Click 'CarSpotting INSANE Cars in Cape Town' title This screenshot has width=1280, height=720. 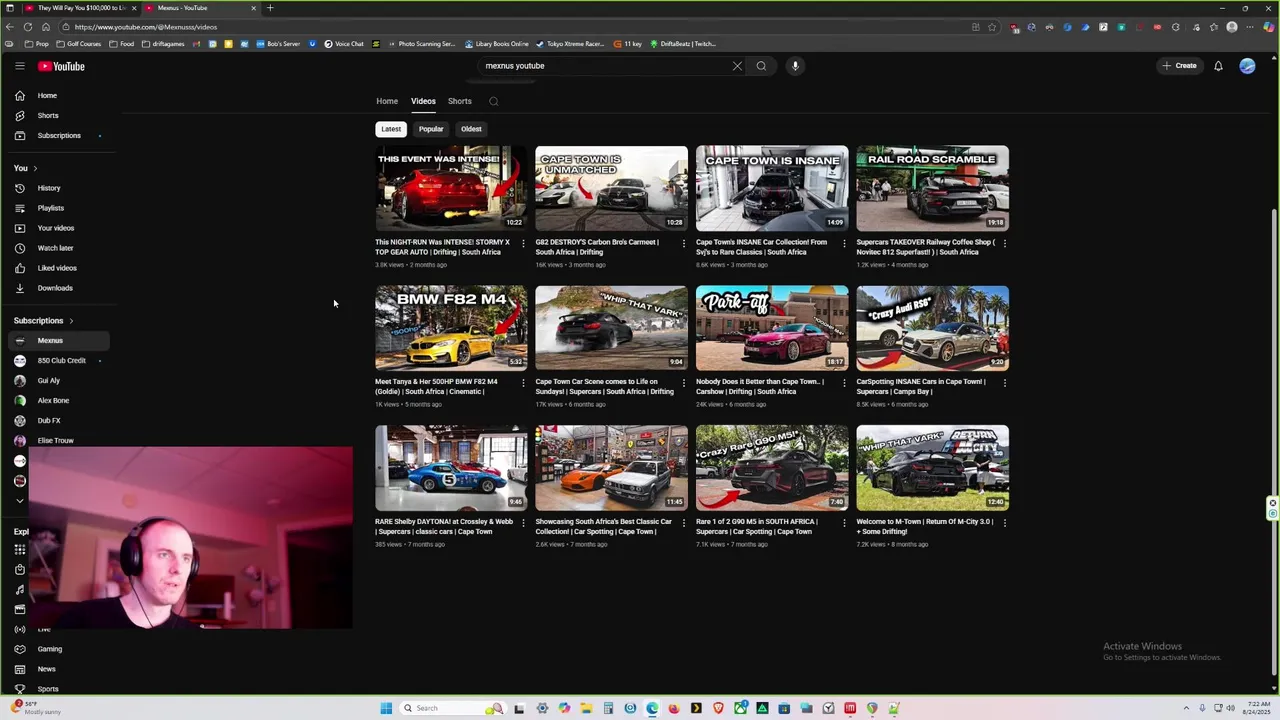click(921, 386)
